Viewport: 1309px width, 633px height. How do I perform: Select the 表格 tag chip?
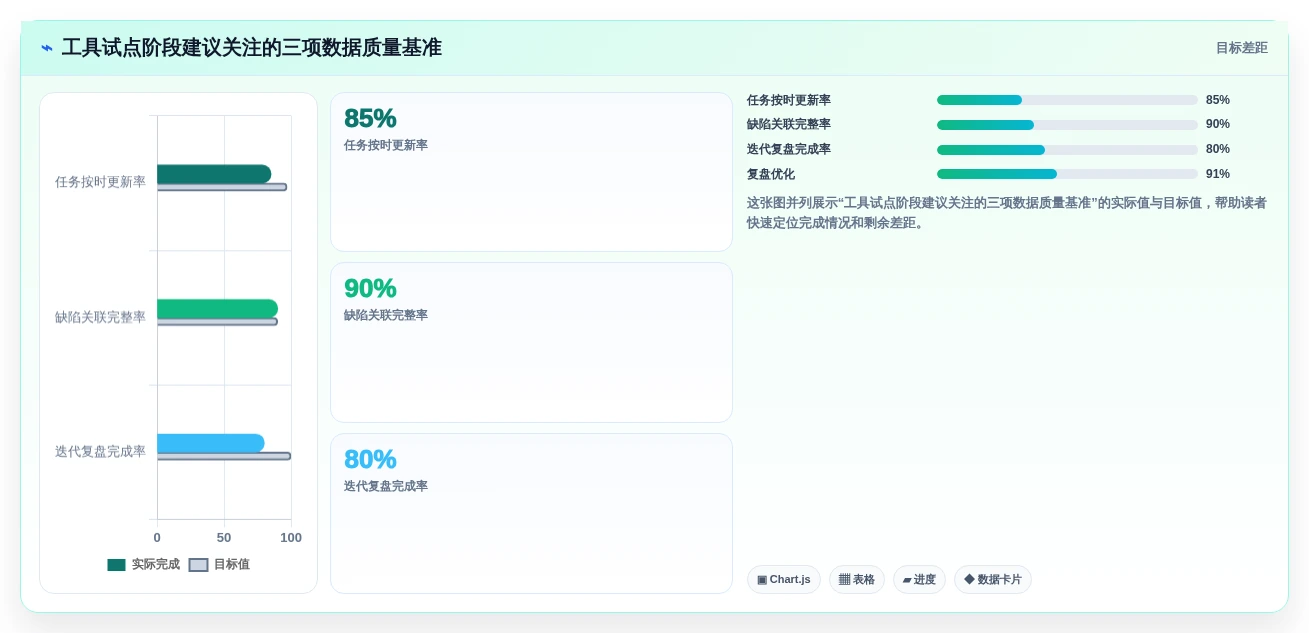(x=857, y=580)
